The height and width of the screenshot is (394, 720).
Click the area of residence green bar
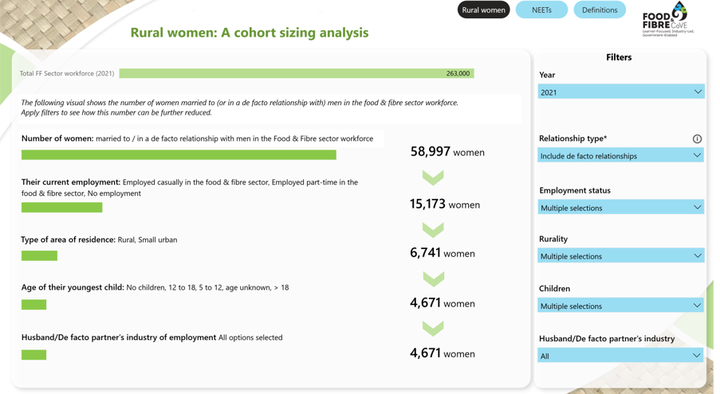39,256
